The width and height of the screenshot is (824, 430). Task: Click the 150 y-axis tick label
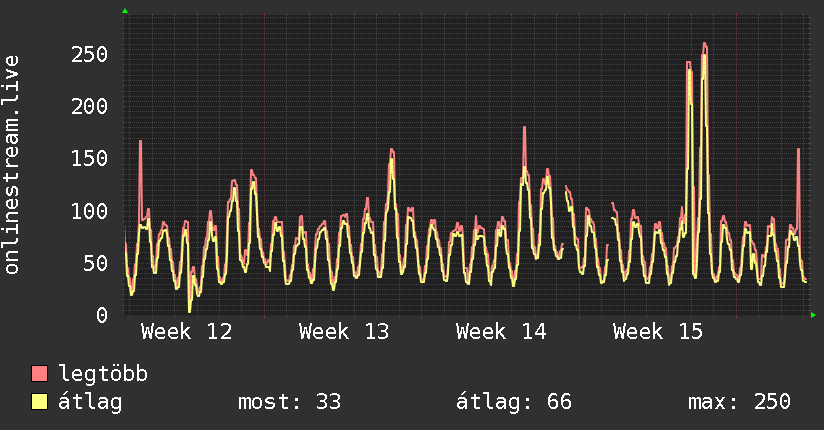pos(89,159)
